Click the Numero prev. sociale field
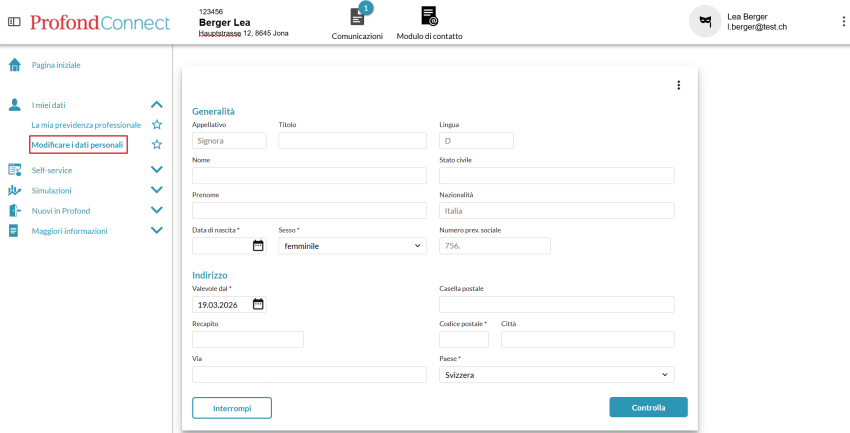Viewport: 850px width, 433px height. tap(495, 246)
